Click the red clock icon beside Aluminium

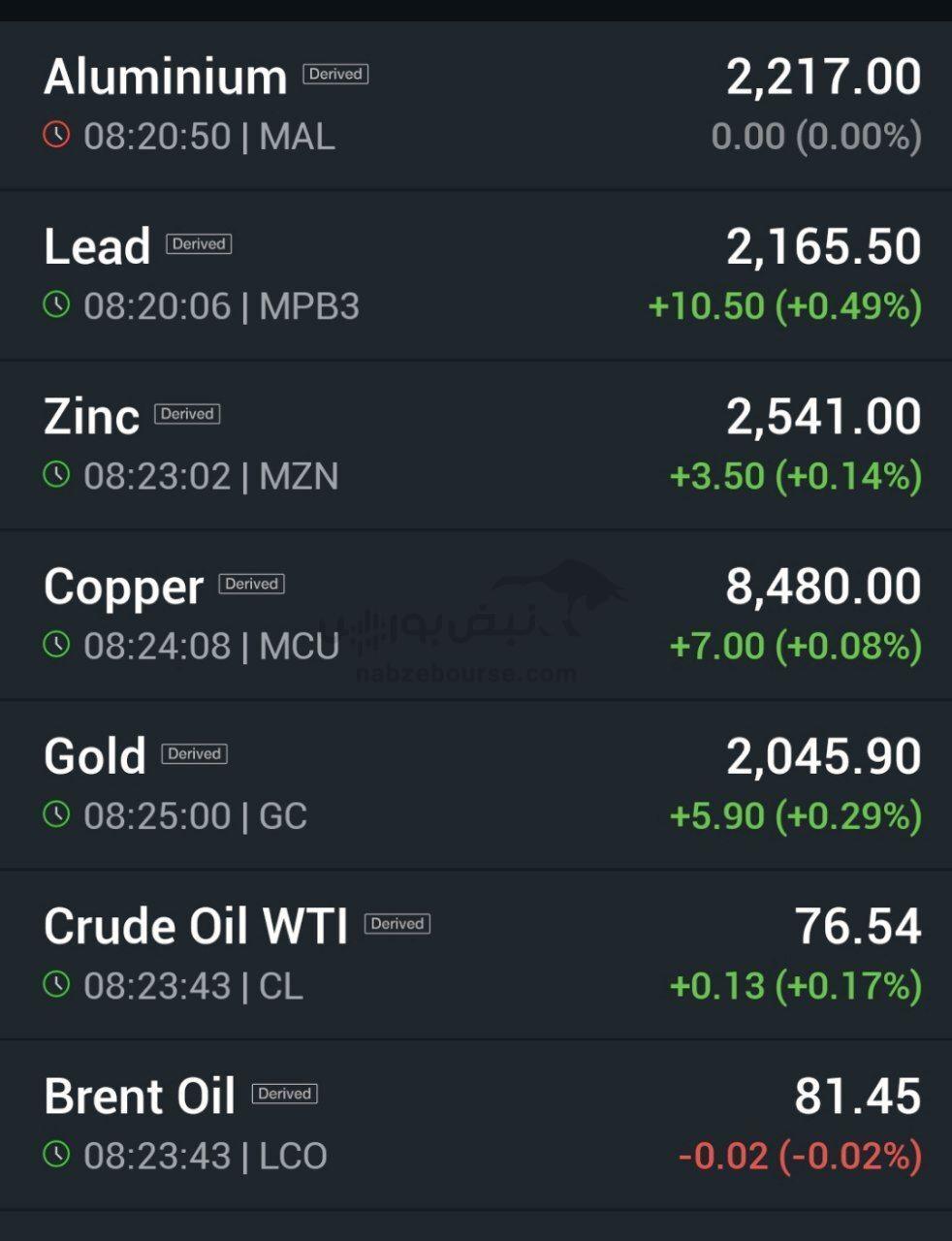coord(57,134)
